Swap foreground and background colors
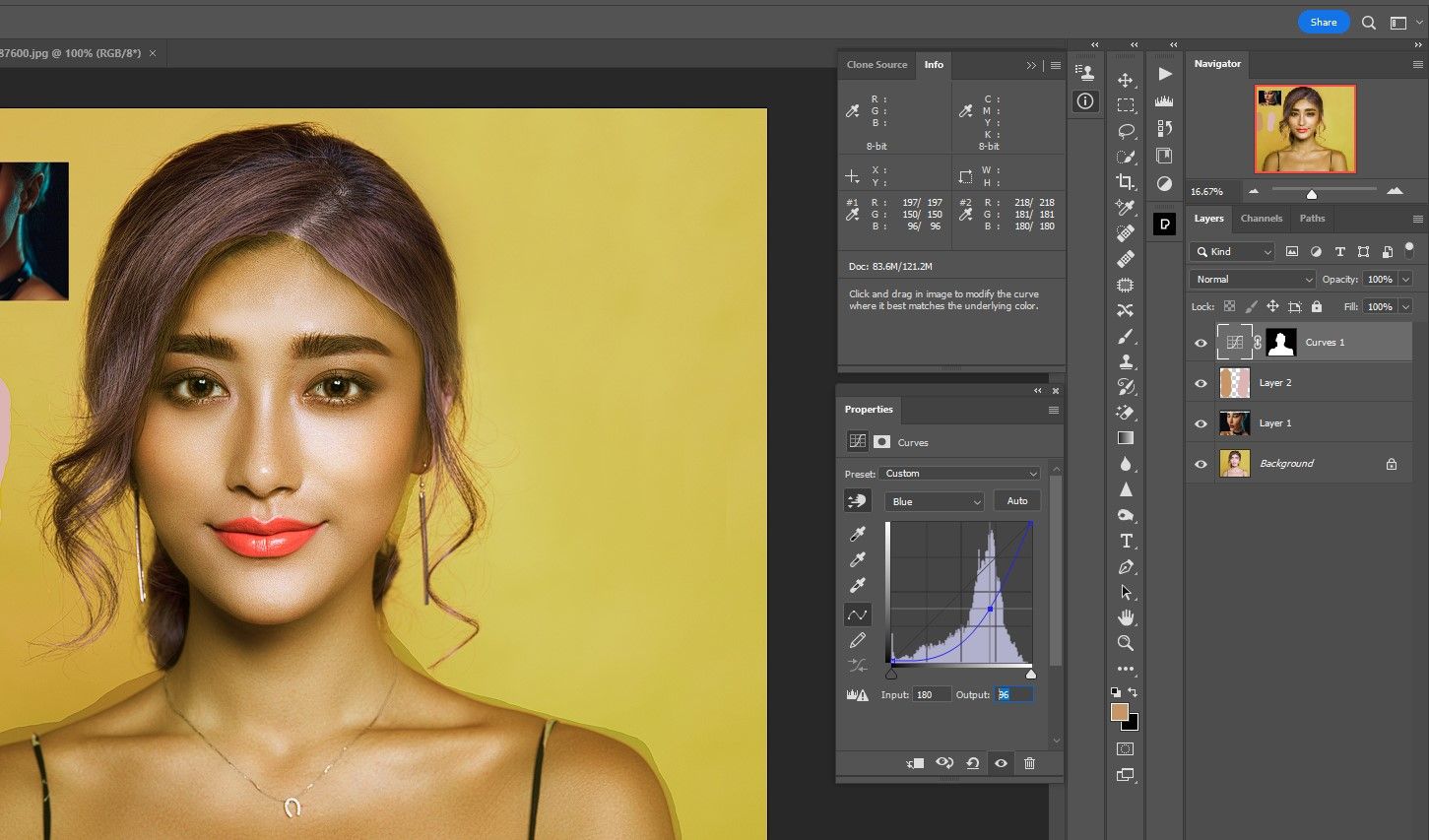The width and height of the screenshot is (1429, 840). (1133, 693)
